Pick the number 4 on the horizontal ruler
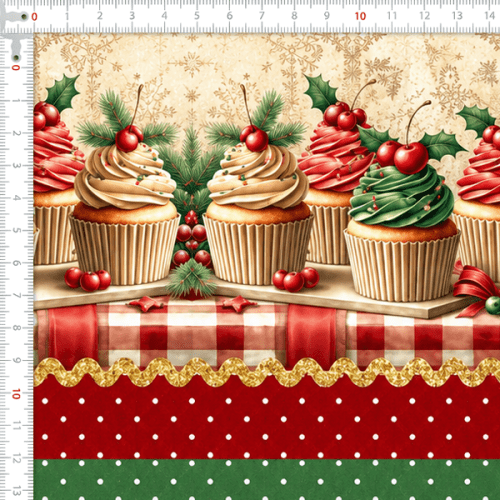The image size is (500, 500). pyautogui.click(x=164, y=16)
